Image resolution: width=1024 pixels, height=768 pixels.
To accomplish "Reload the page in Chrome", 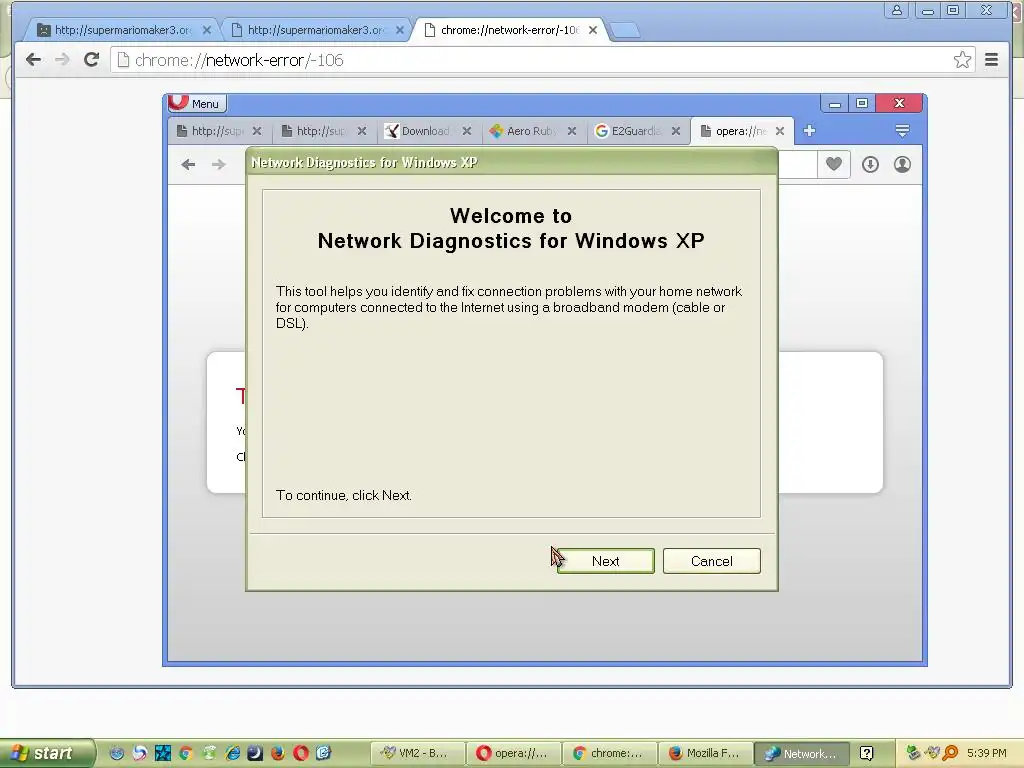I will coord(91,60).
